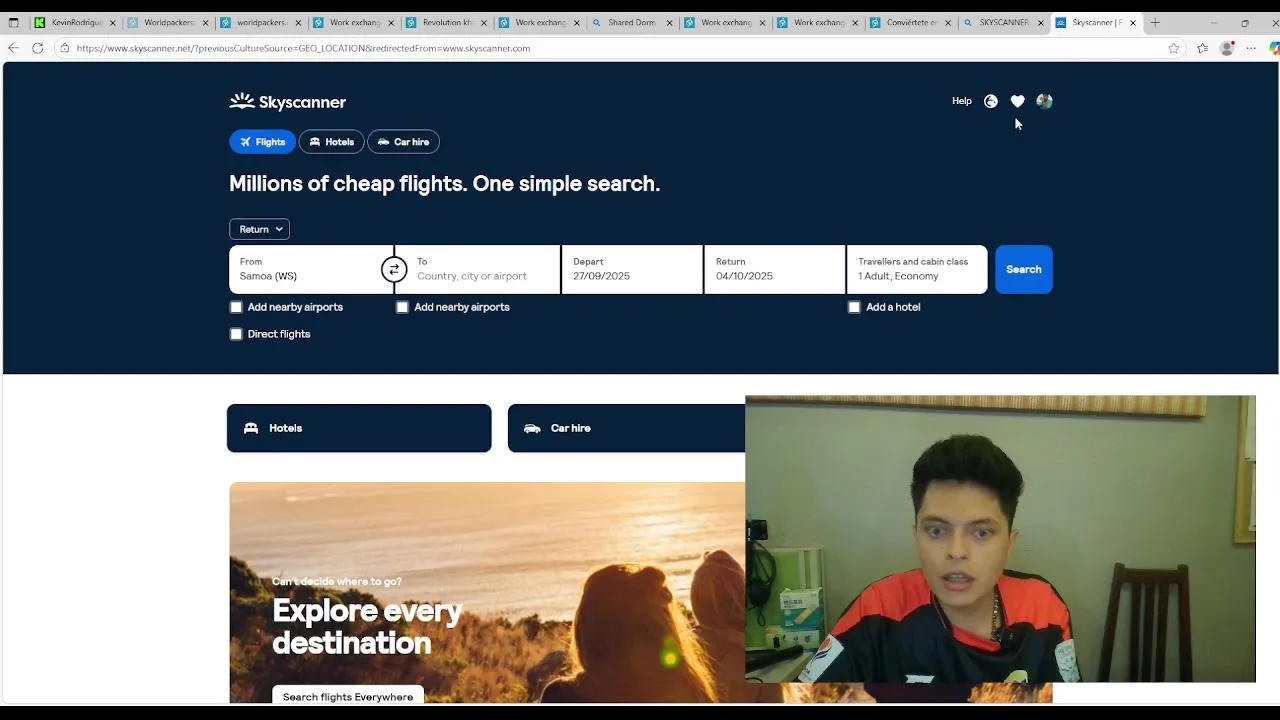
Task: Enable the Direct flights checkbox
Action: pyautogui.click(x=236, y=334)
